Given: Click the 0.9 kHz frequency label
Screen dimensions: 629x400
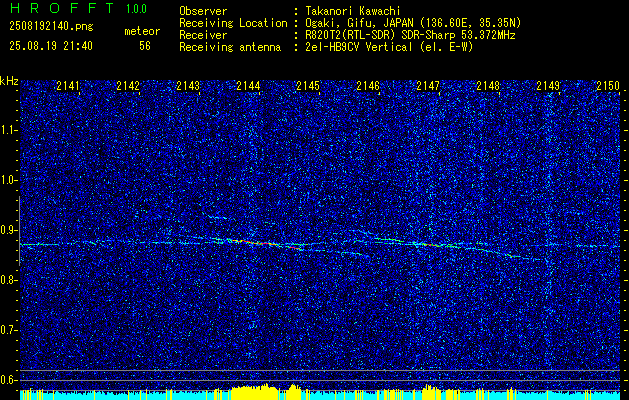Looking at the screenshot, I should 9,230.
